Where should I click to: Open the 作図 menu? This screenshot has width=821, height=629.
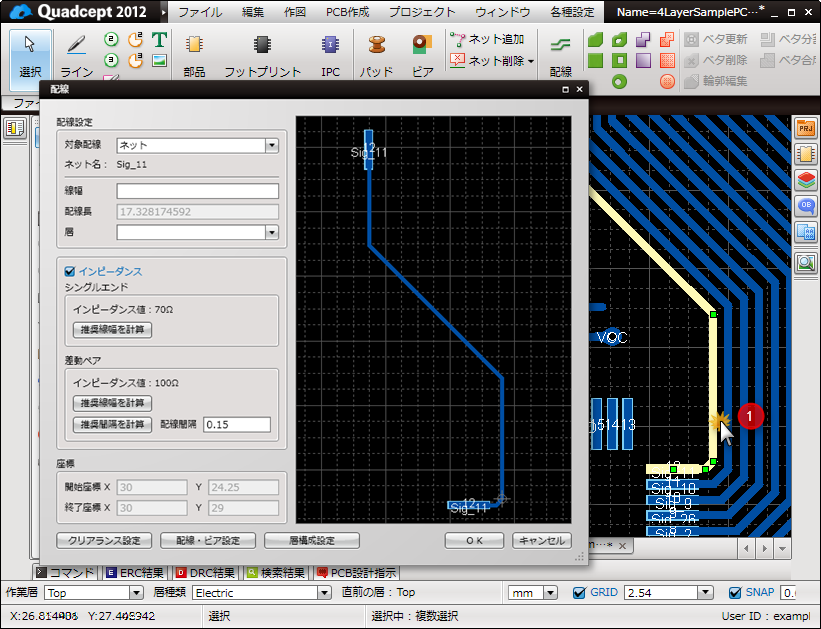[x=295, y=12]
